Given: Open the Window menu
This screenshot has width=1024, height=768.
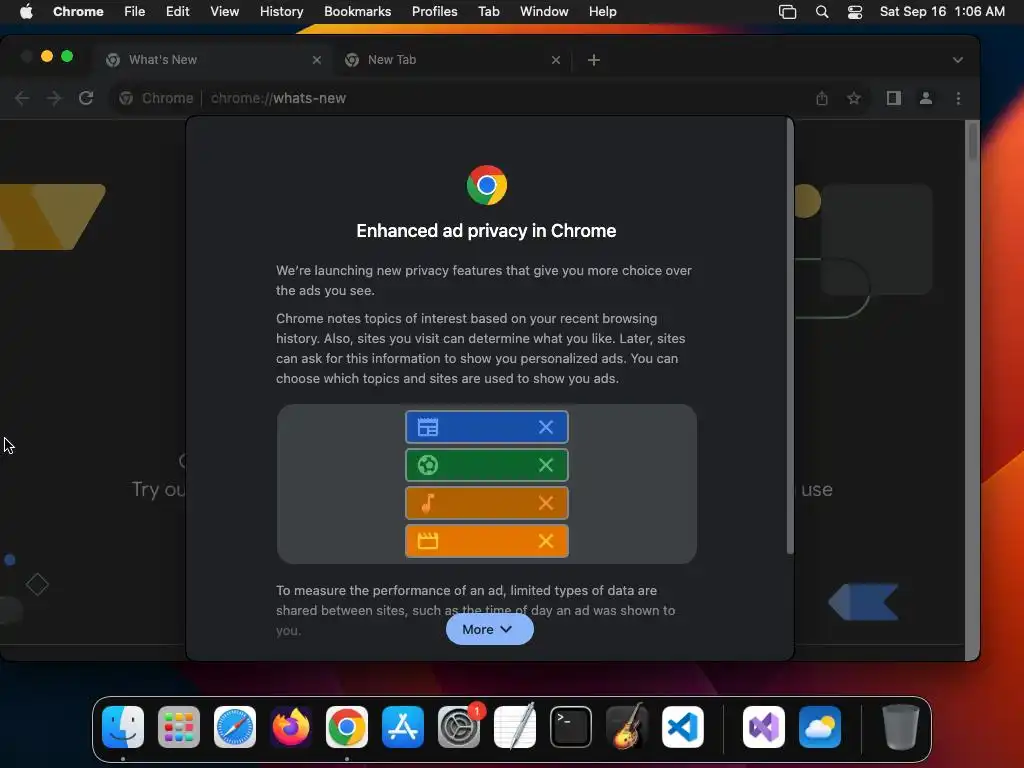Looking at the screenshot, I should (x=544, y=12).
